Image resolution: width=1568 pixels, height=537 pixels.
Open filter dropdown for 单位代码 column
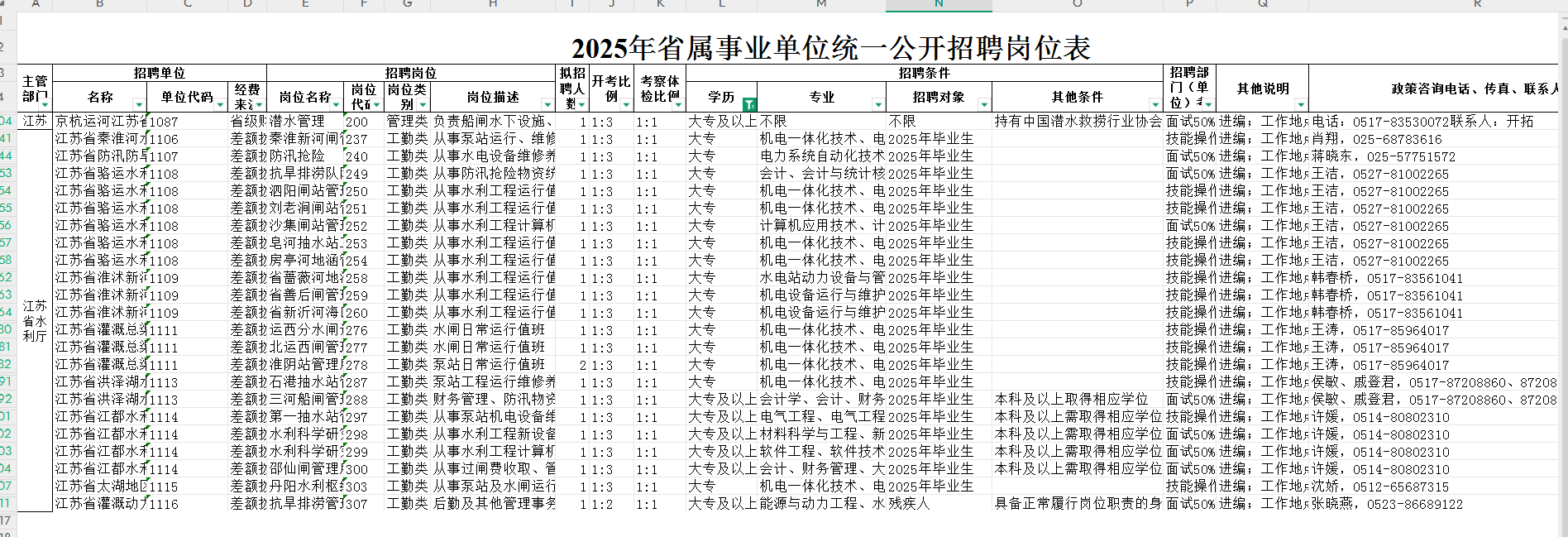[x=220, y=104]
